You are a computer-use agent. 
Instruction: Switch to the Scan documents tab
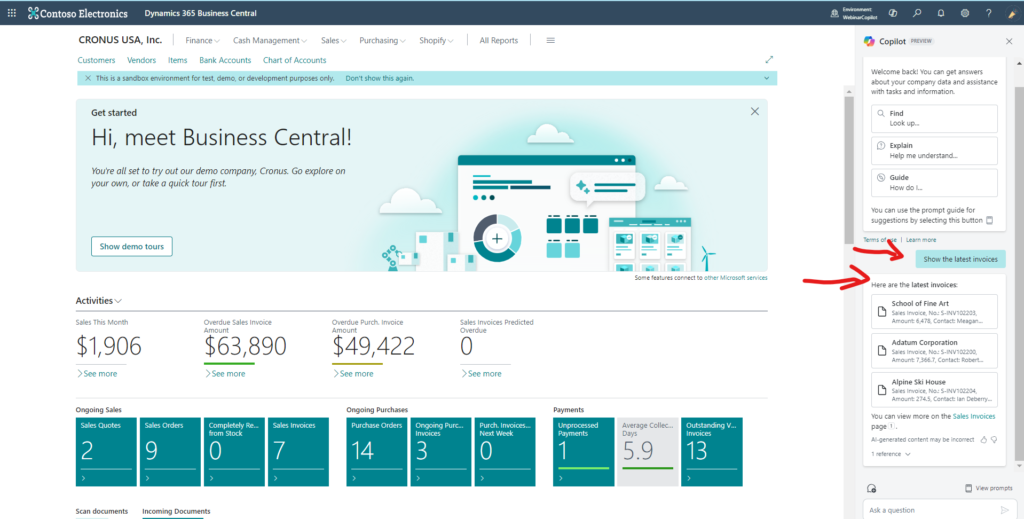pyautogui.click(x=102, y=511)
